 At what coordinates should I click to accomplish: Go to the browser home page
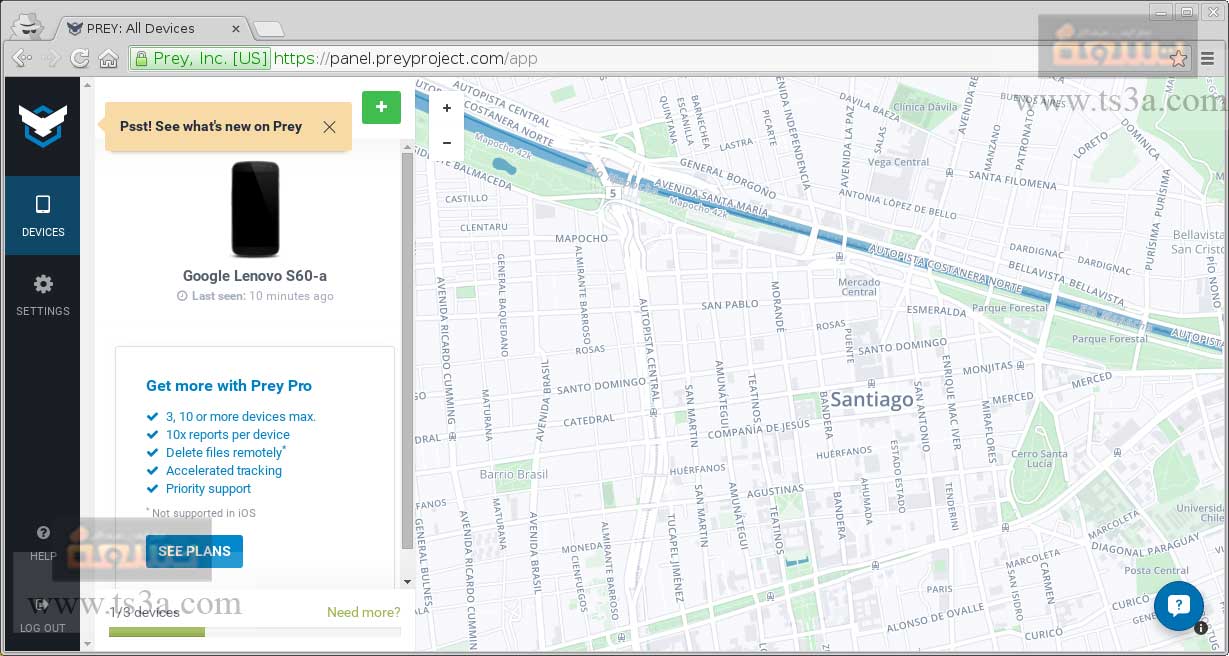(x=108, y=58)
